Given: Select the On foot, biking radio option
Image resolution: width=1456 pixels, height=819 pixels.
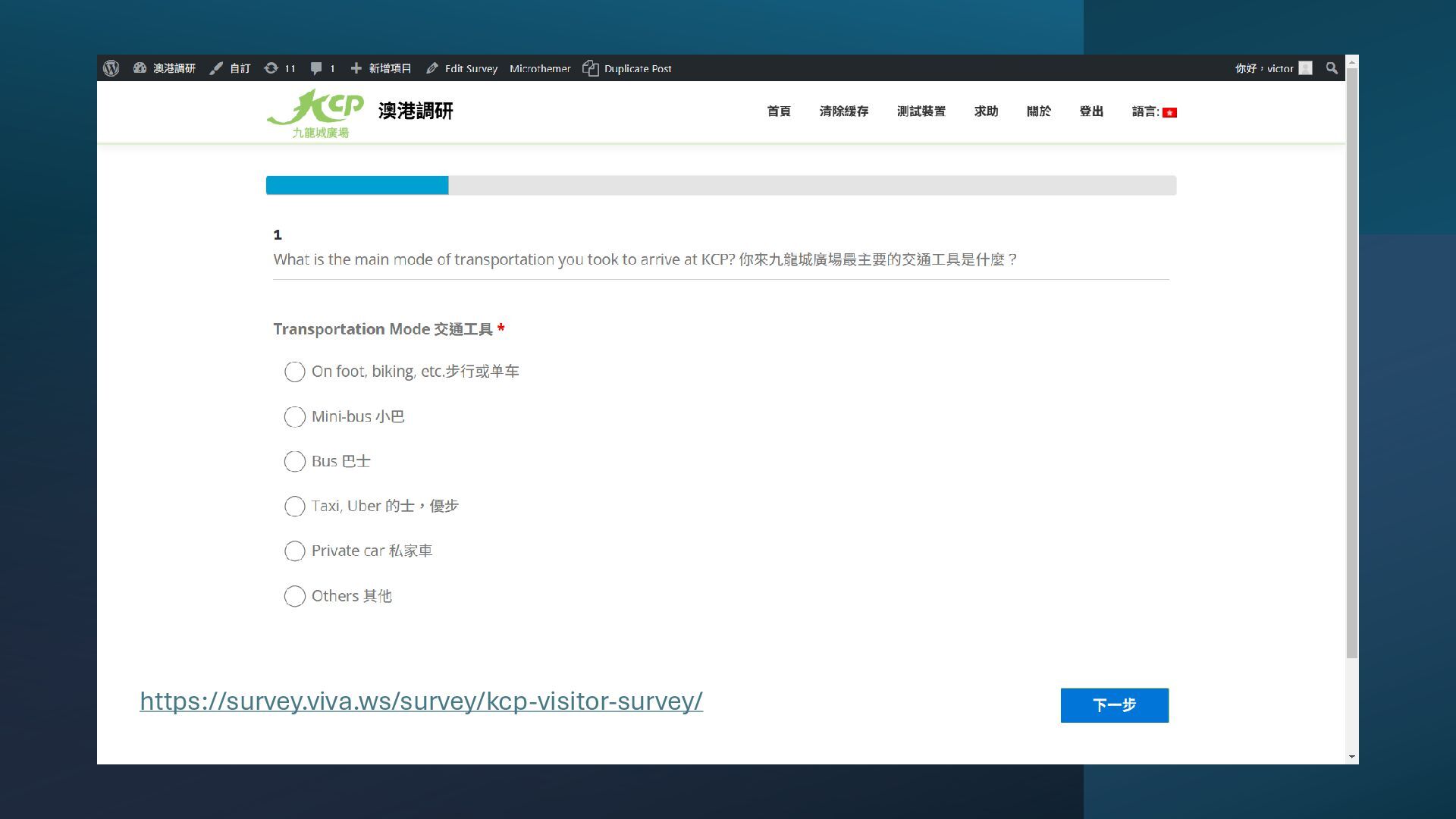Looking at the screenshot, I should pyautogui.click(x=294, y=372).
